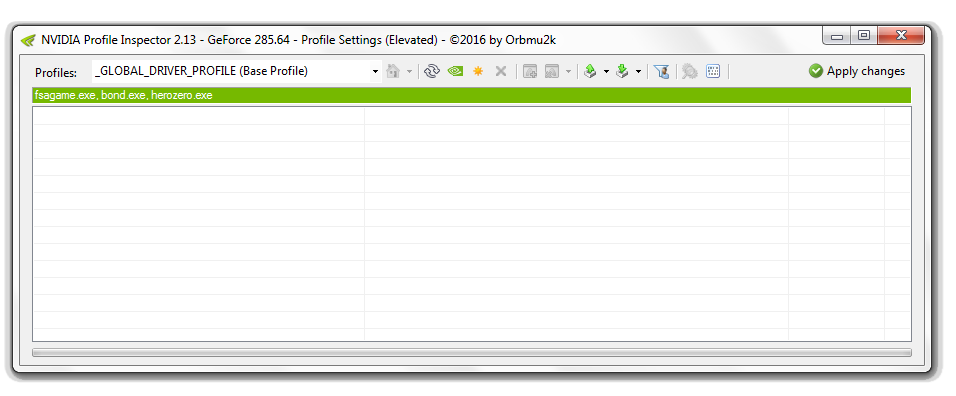The width and height of the screenshot is (956, 396).
Task: Click the home (base profile) icon
Action: coord(393,71)
